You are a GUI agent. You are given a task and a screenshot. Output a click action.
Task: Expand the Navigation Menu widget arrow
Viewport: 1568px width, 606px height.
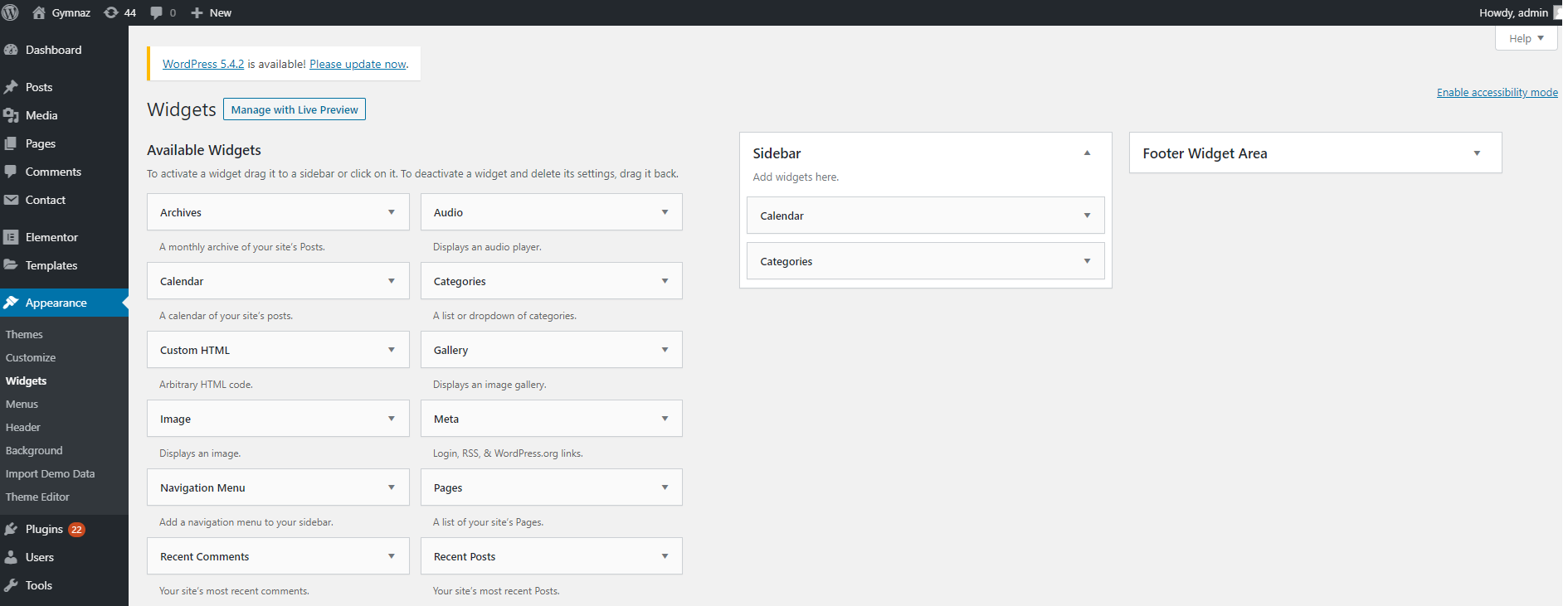(392, 487)
